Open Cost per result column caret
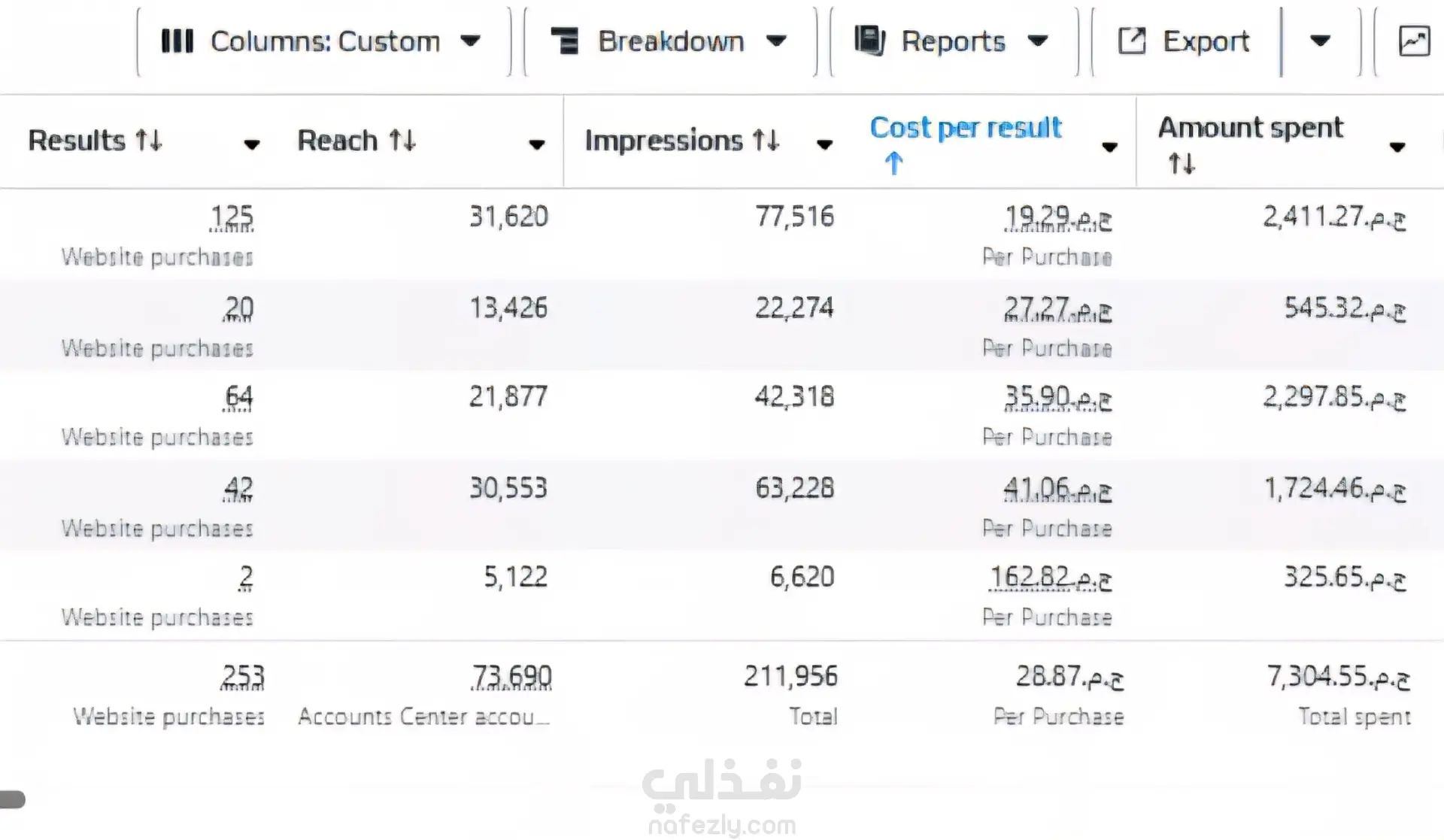The width and height of the screenshot is (1444, 840). (1109, 147)
